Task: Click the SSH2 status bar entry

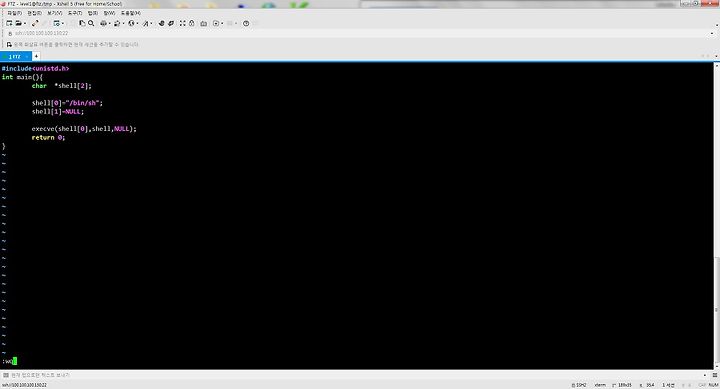Action: coord(579,385)
